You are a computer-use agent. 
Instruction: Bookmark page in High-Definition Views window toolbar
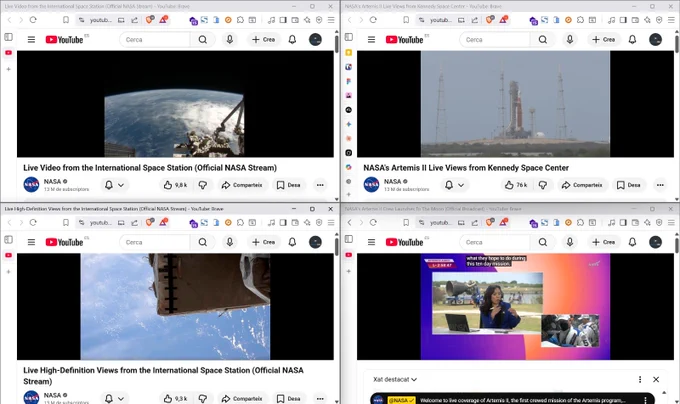tap(66, 222)
